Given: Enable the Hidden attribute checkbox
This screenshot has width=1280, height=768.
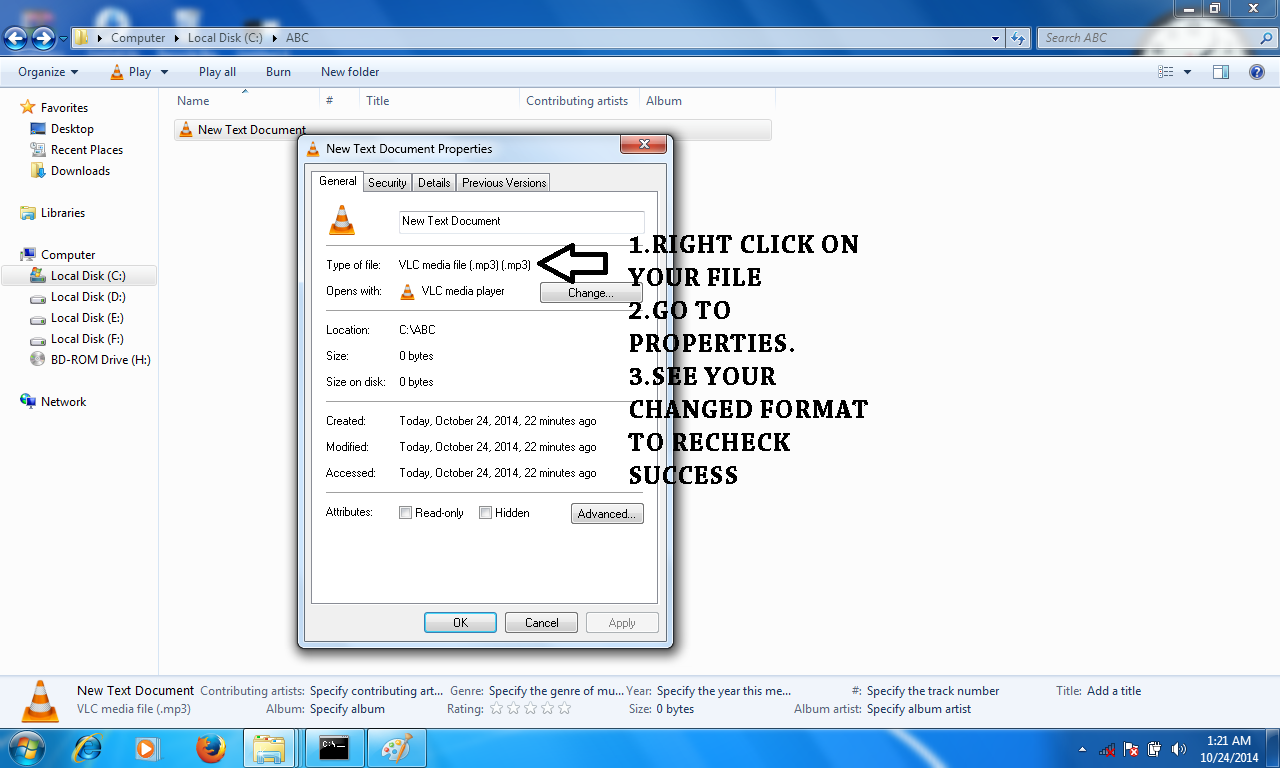Looking at the screenshot, I should click(484, 512).
